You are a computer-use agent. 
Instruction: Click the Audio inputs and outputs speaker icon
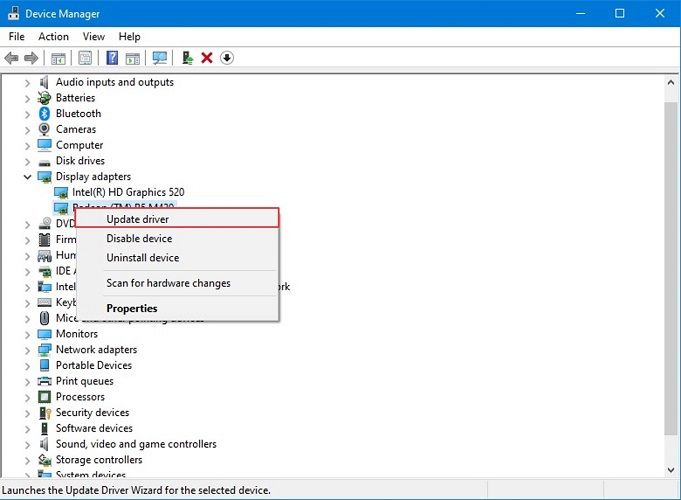tap(44, 82)
